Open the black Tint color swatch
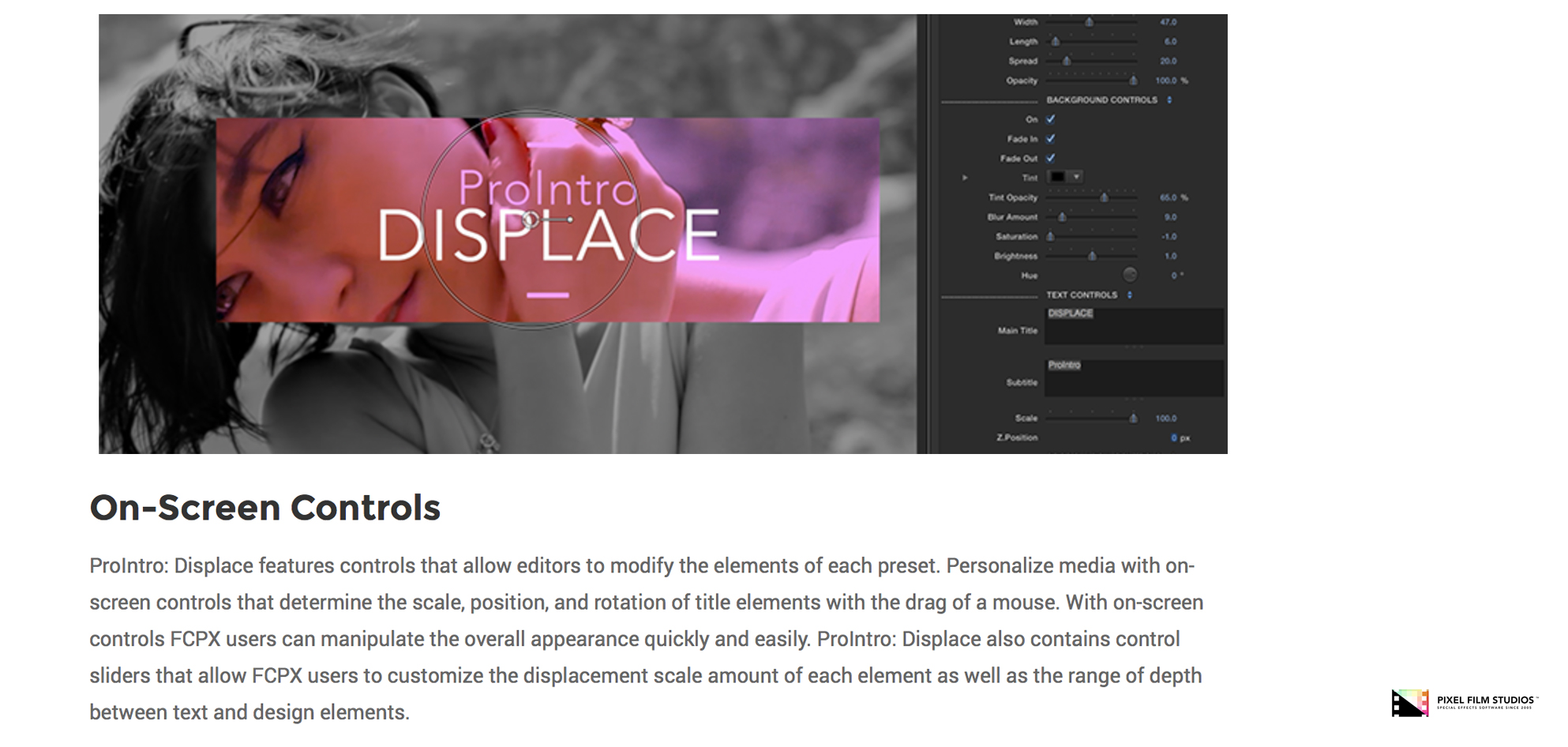Viewport: 1568px width, 747px height. pos(1057,177)
